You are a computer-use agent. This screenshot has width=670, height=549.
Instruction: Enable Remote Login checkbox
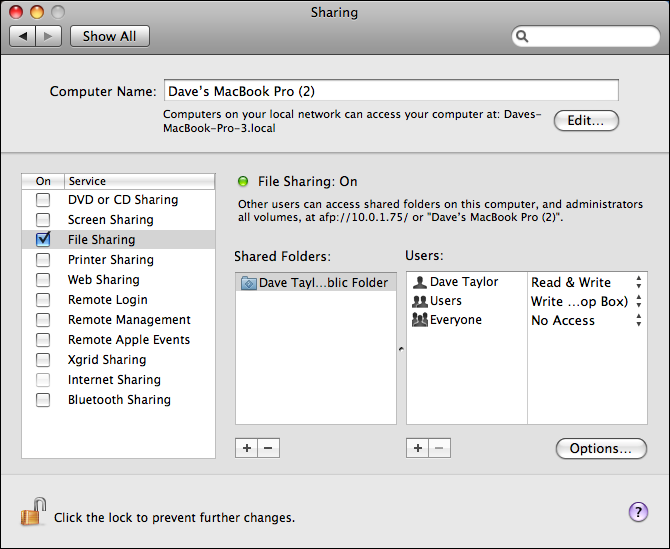click(43, 300)
